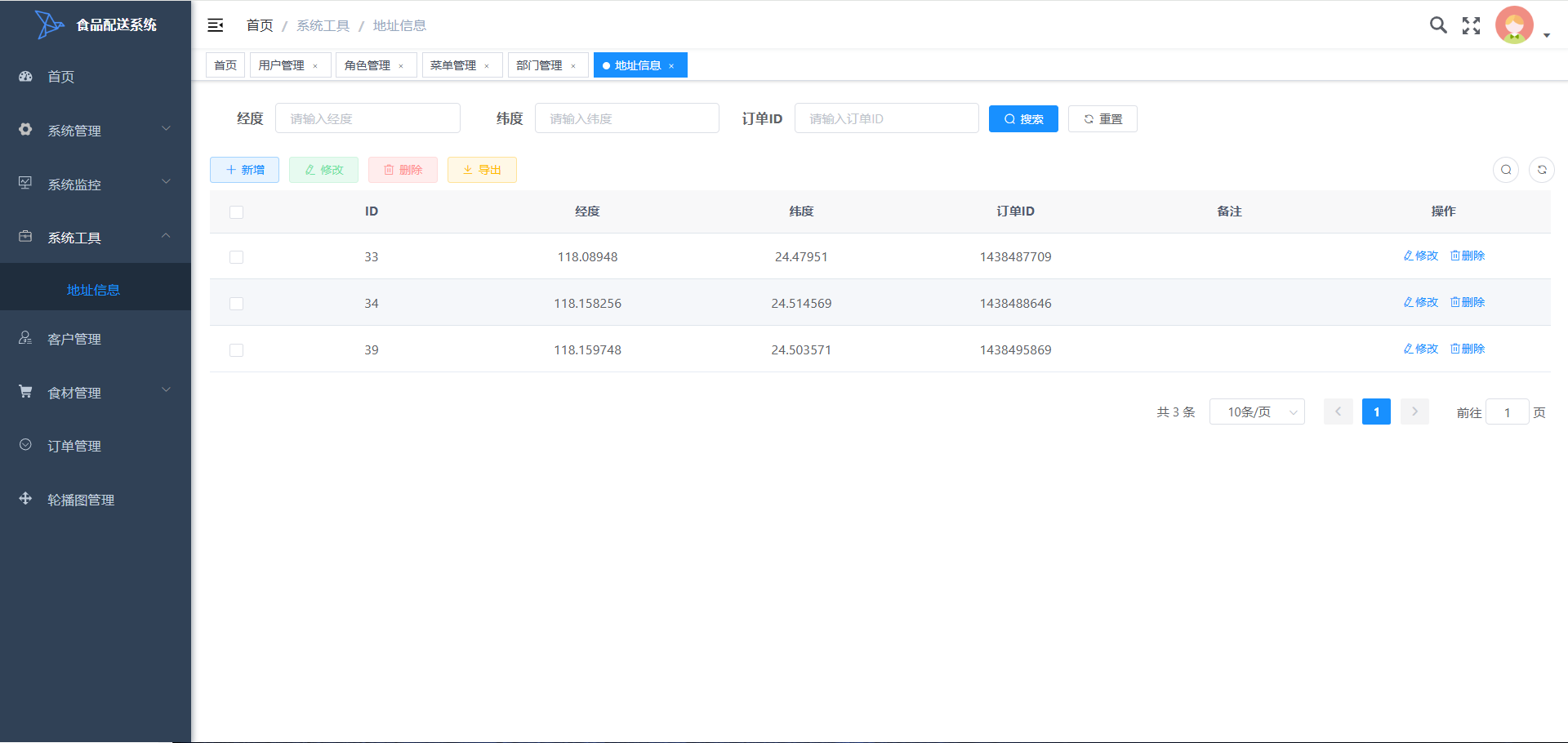Check the row with ID 33
Image resolution: width=1568 pixels, height=743 pixels.
click(x=237, y=257)
